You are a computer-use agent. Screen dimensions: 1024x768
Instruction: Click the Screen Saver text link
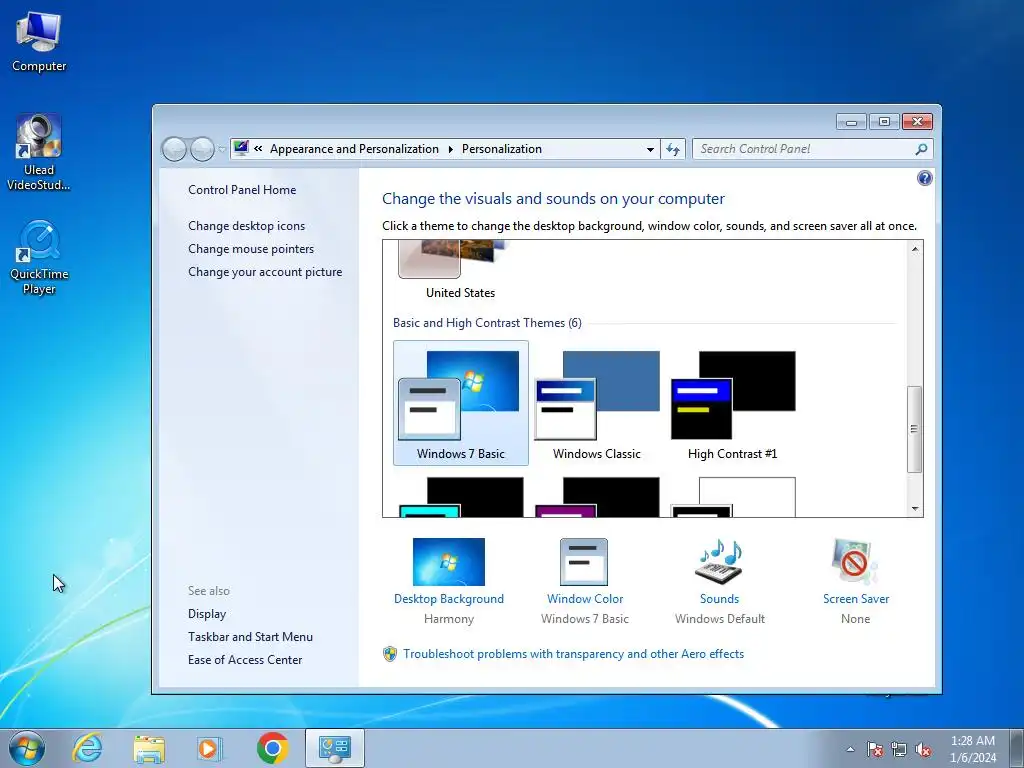(x=856, y=599)
